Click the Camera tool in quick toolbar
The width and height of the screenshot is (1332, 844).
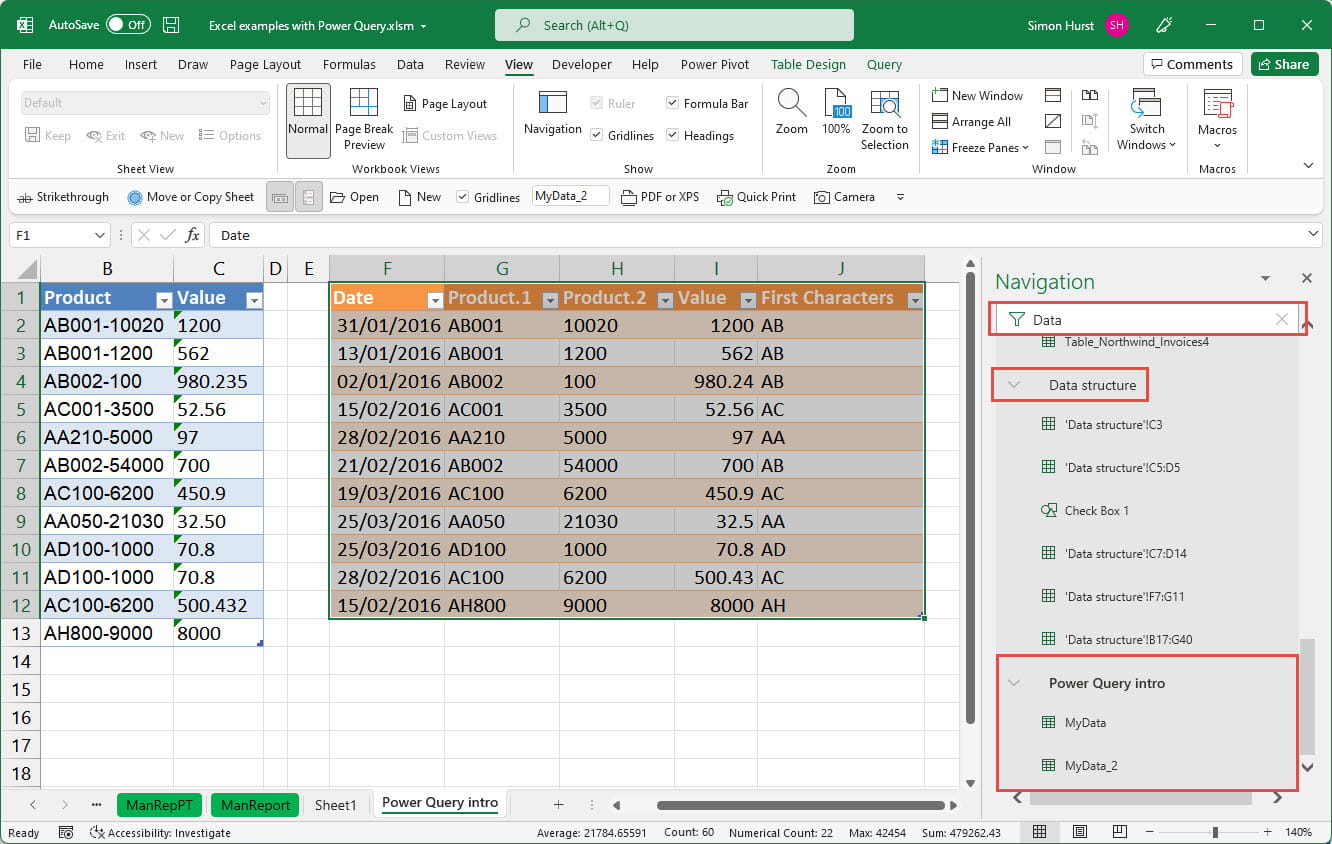844,197
